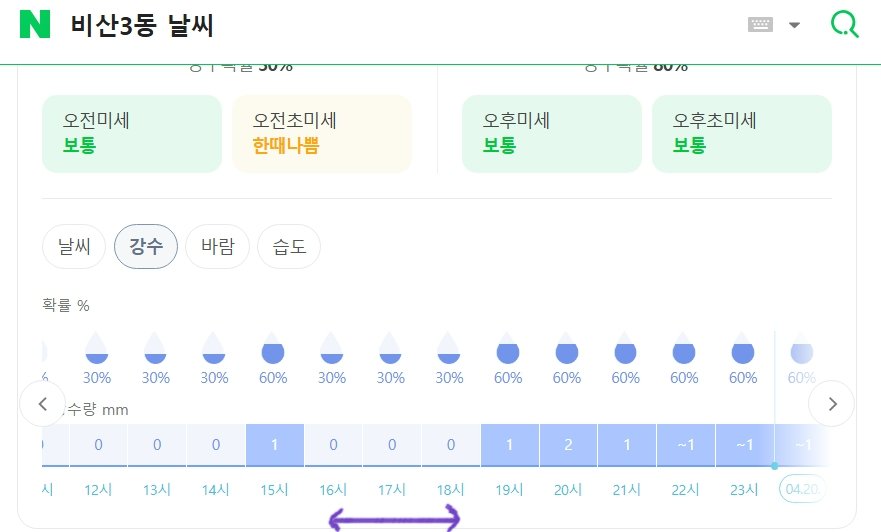Image resolution: width=881 pixels, height=532 pixels.
Task: Expand the dropdown arrow beside keyboard icon
Action: click(x=794, y=25)
